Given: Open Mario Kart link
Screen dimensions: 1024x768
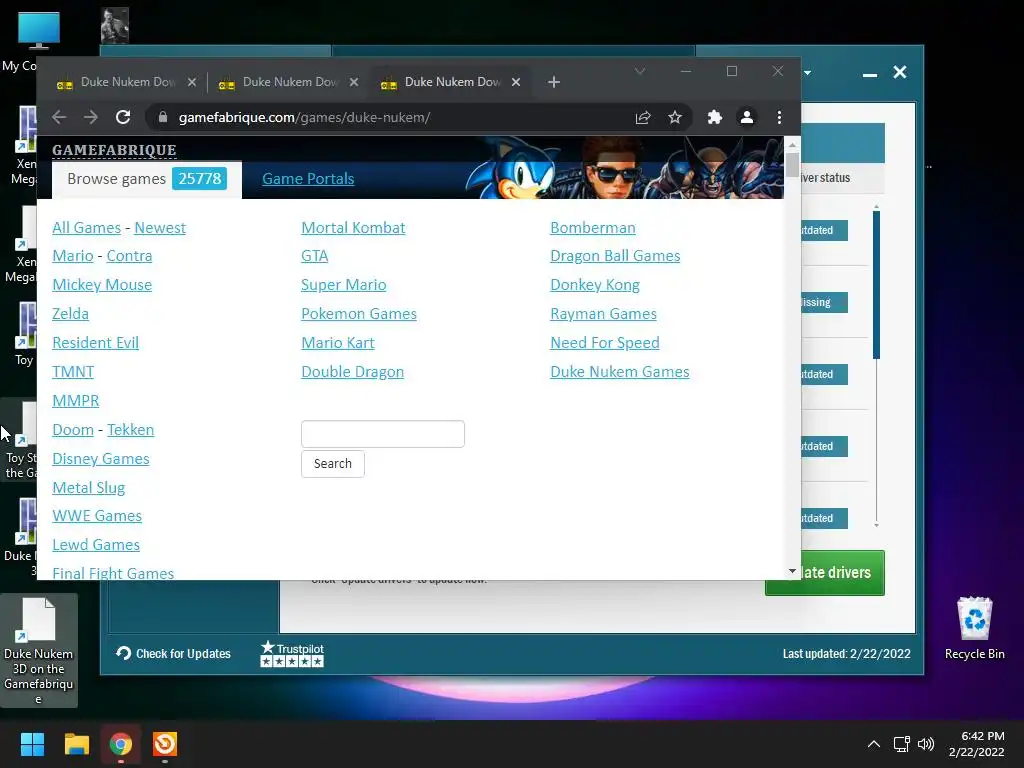Looking at the screenshot, I should click(338, 343).
